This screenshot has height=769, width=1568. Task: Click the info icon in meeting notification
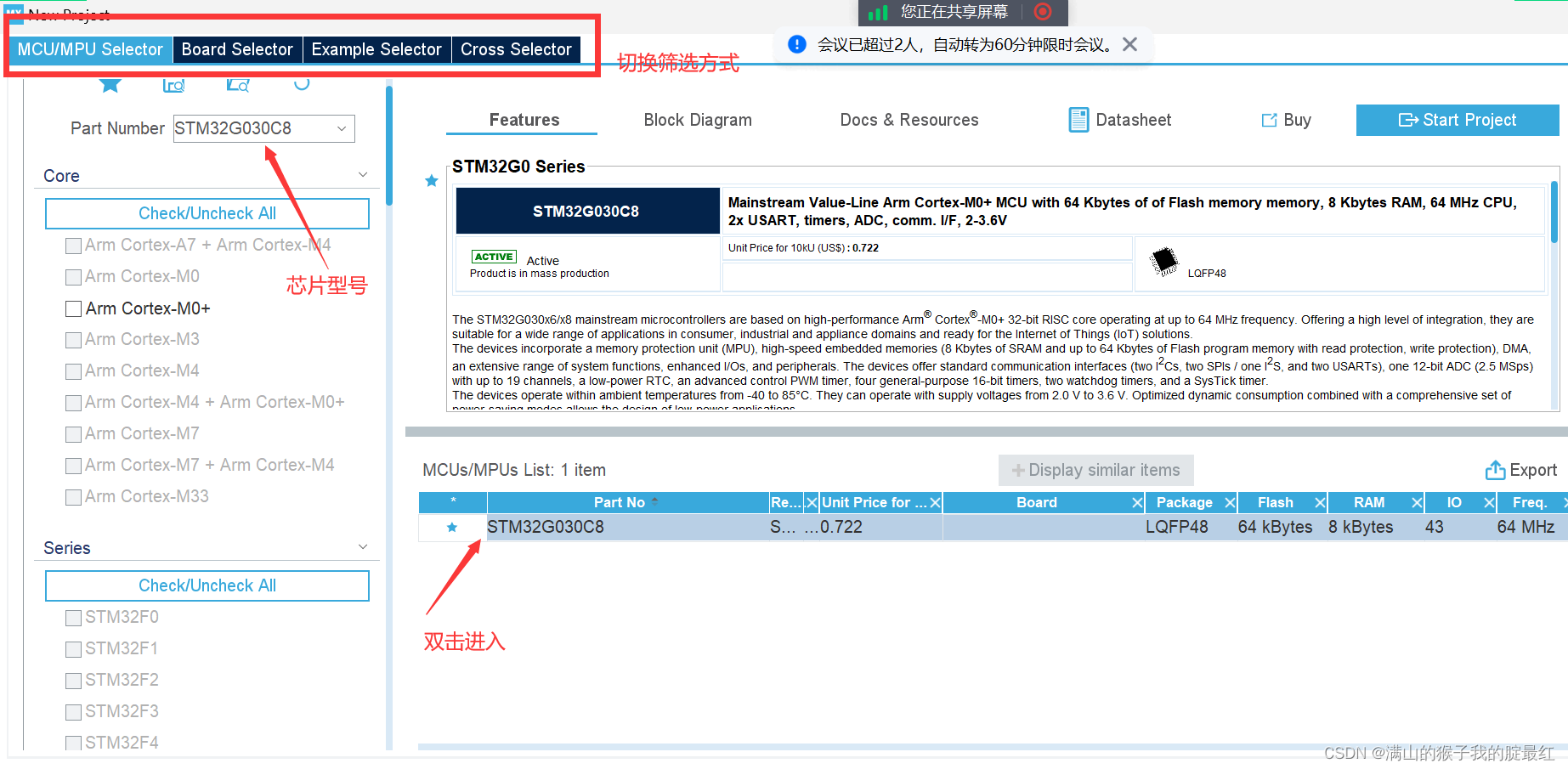(797, 44)
